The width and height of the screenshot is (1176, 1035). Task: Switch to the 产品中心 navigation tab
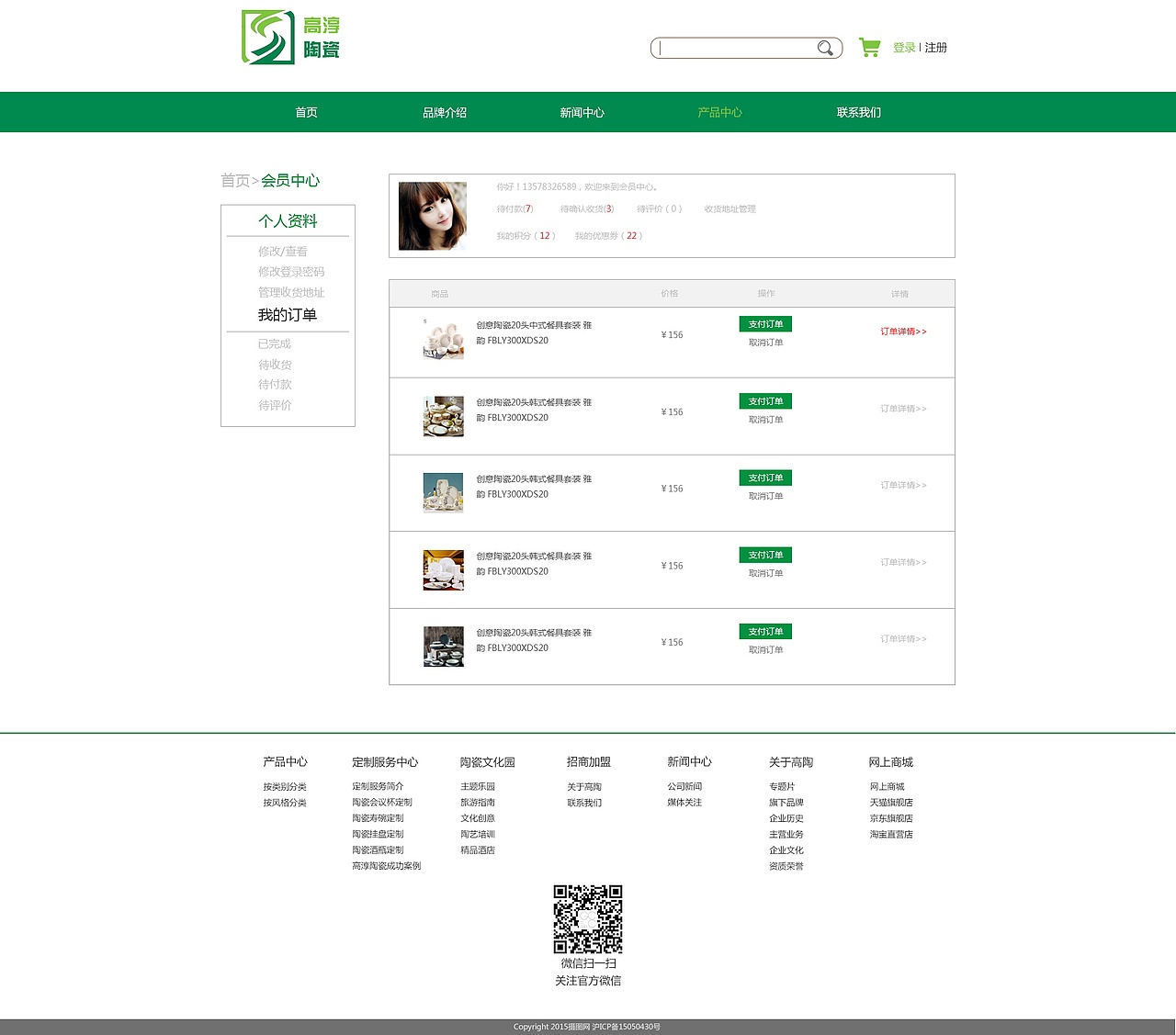tap(720, 111)
